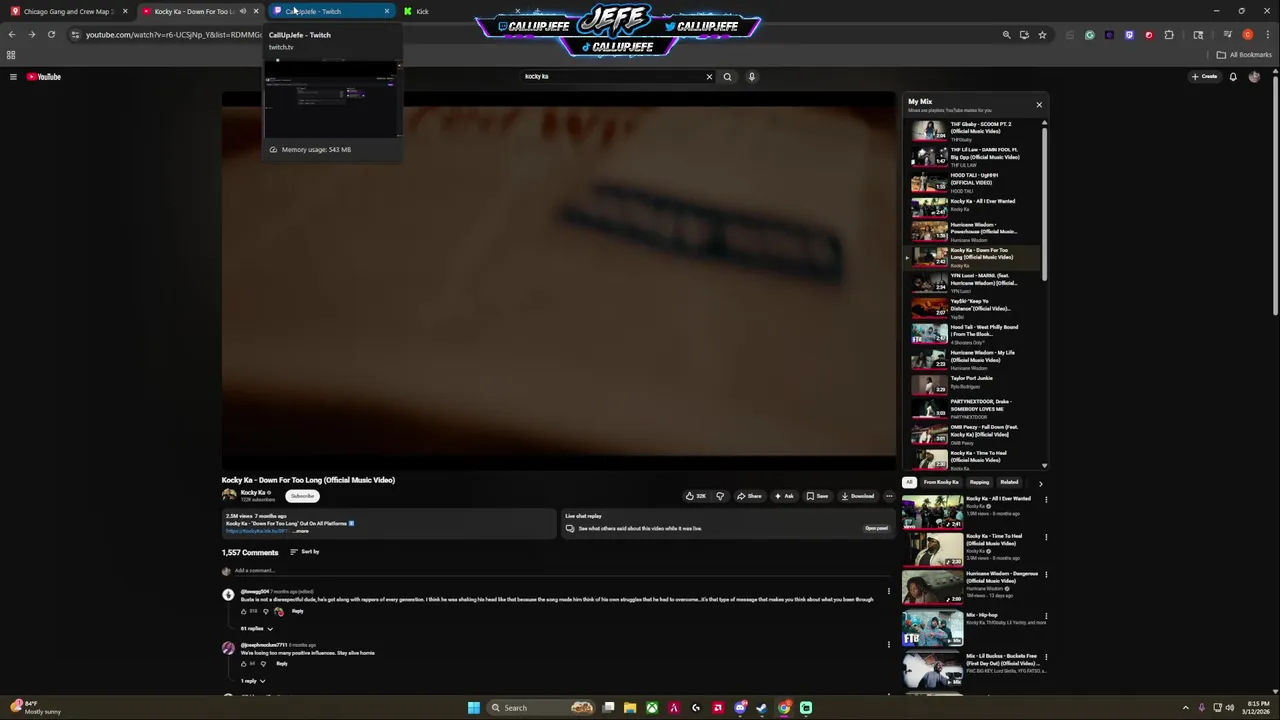
Task: Open the Windows Start button
Action: pos(473,708)
